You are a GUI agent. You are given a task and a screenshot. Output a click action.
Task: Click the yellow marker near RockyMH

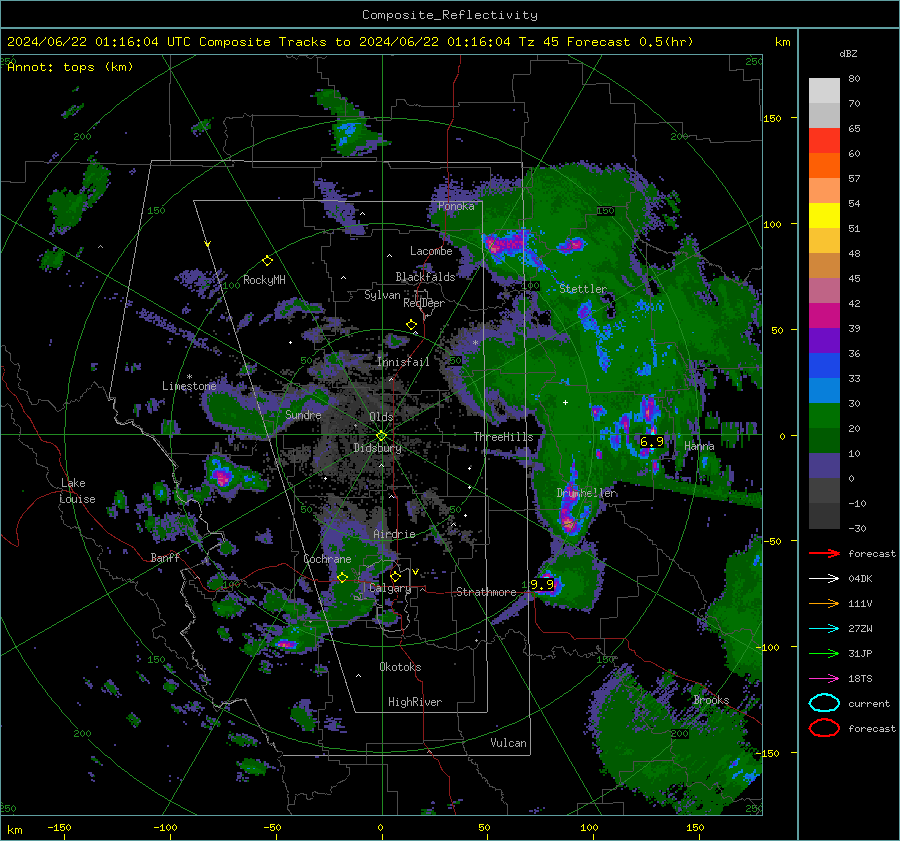(267, 261)
